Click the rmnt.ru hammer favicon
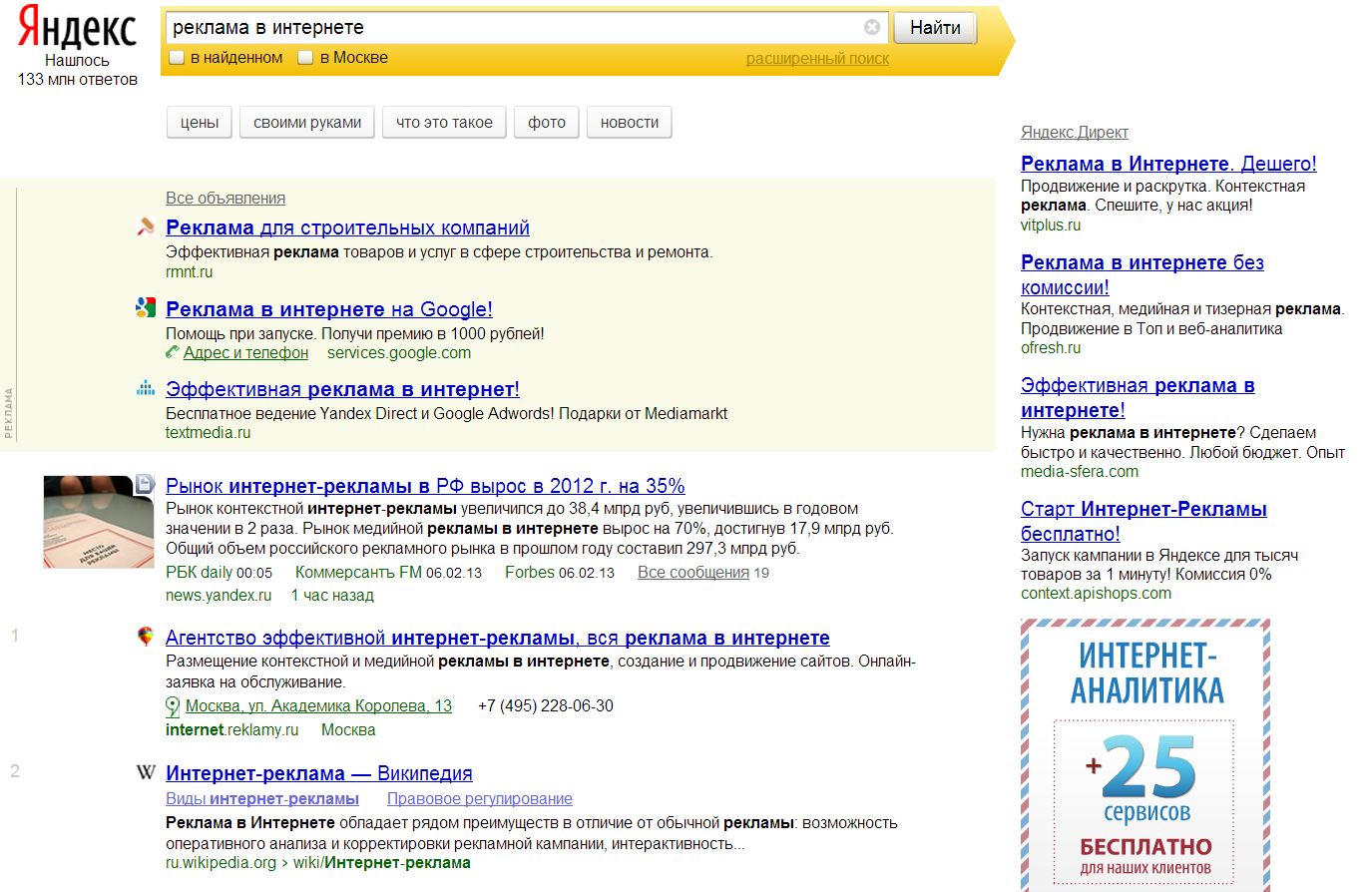Screen dimensions: 1372x892 146,226
